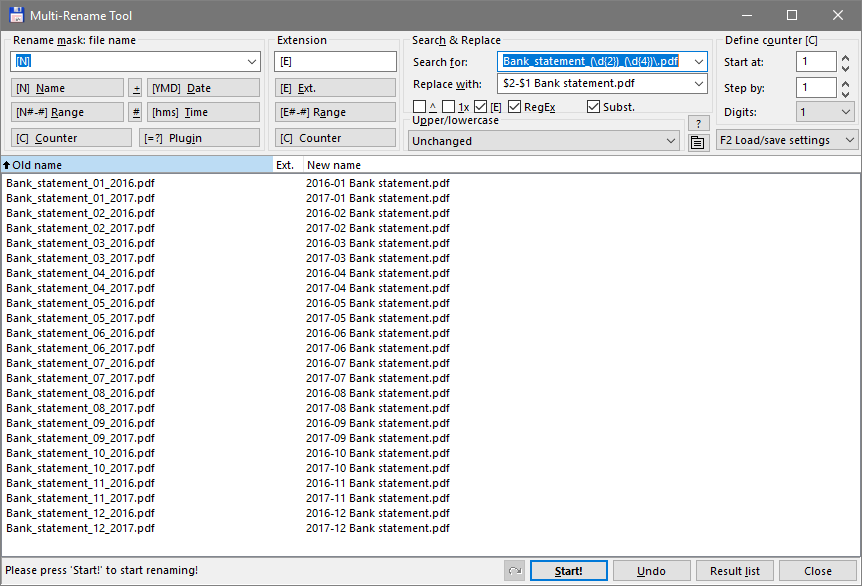Expand the Replace with combo box
Viewport: 862px width, 586px height.
pyautogui.click(x=700, y=83)
